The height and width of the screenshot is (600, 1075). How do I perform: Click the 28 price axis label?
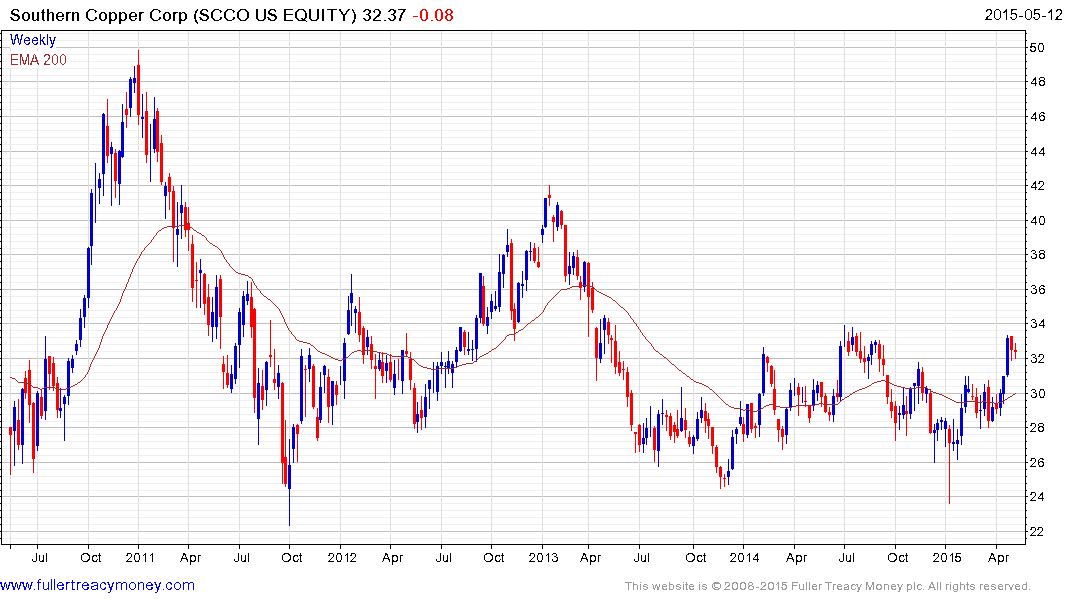(x=1037, y=428)
